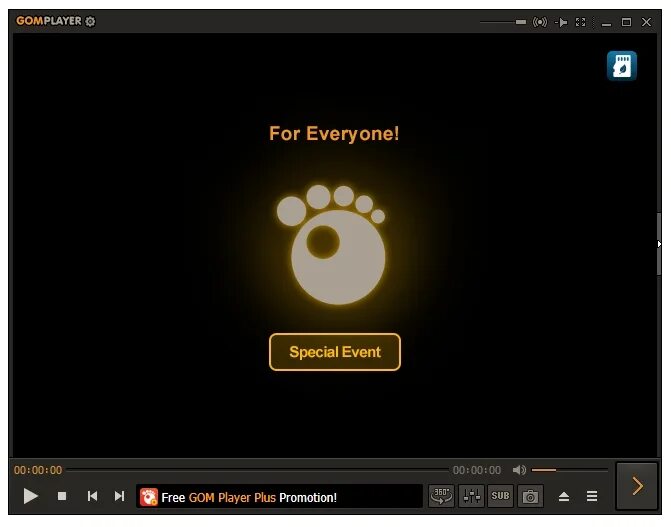
Task: Capture a screenshot with camera icon
Action: [530, 496]
